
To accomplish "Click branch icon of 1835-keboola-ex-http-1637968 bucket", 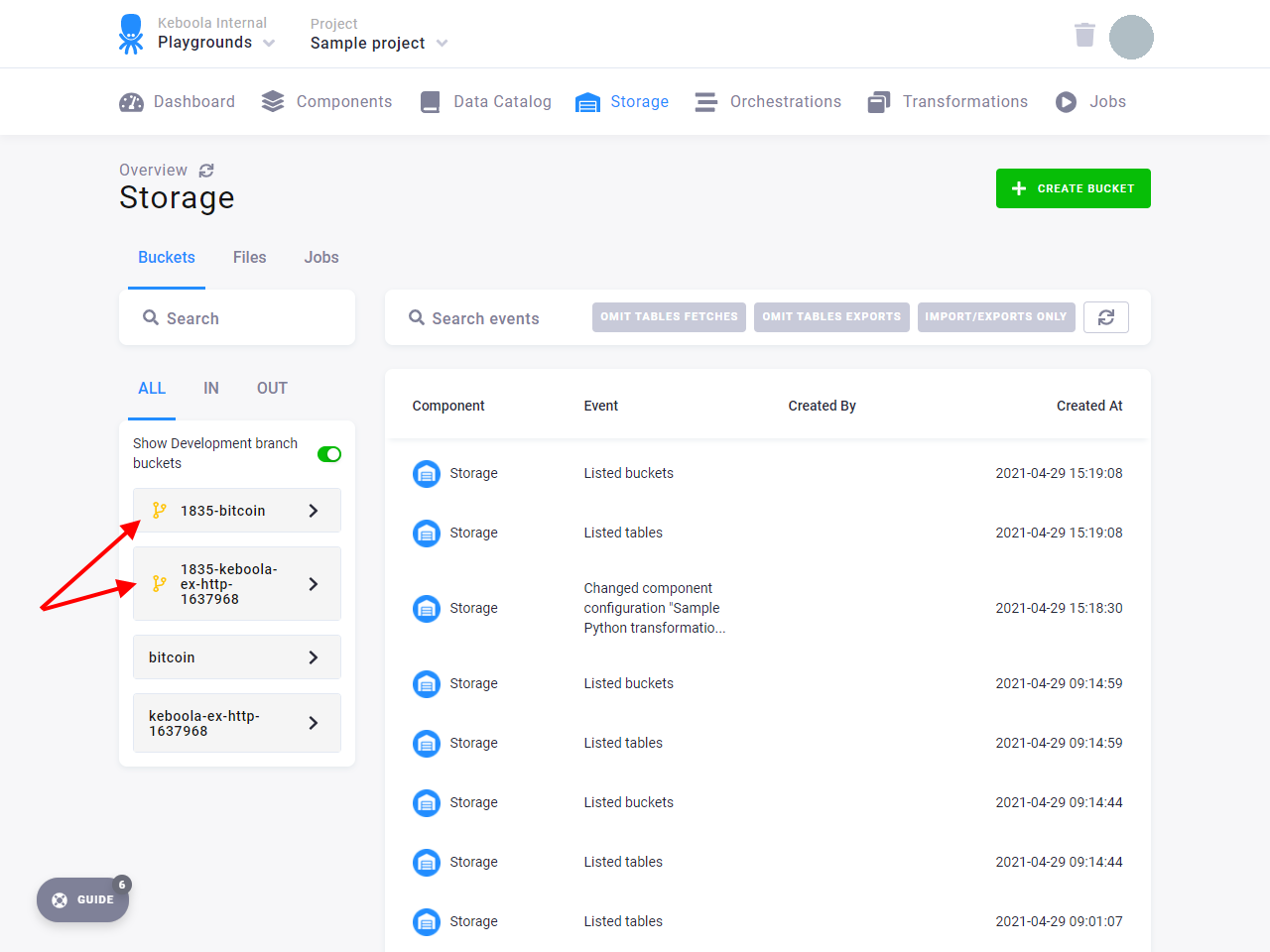I will pyautogui.click(x=159, y=583).
